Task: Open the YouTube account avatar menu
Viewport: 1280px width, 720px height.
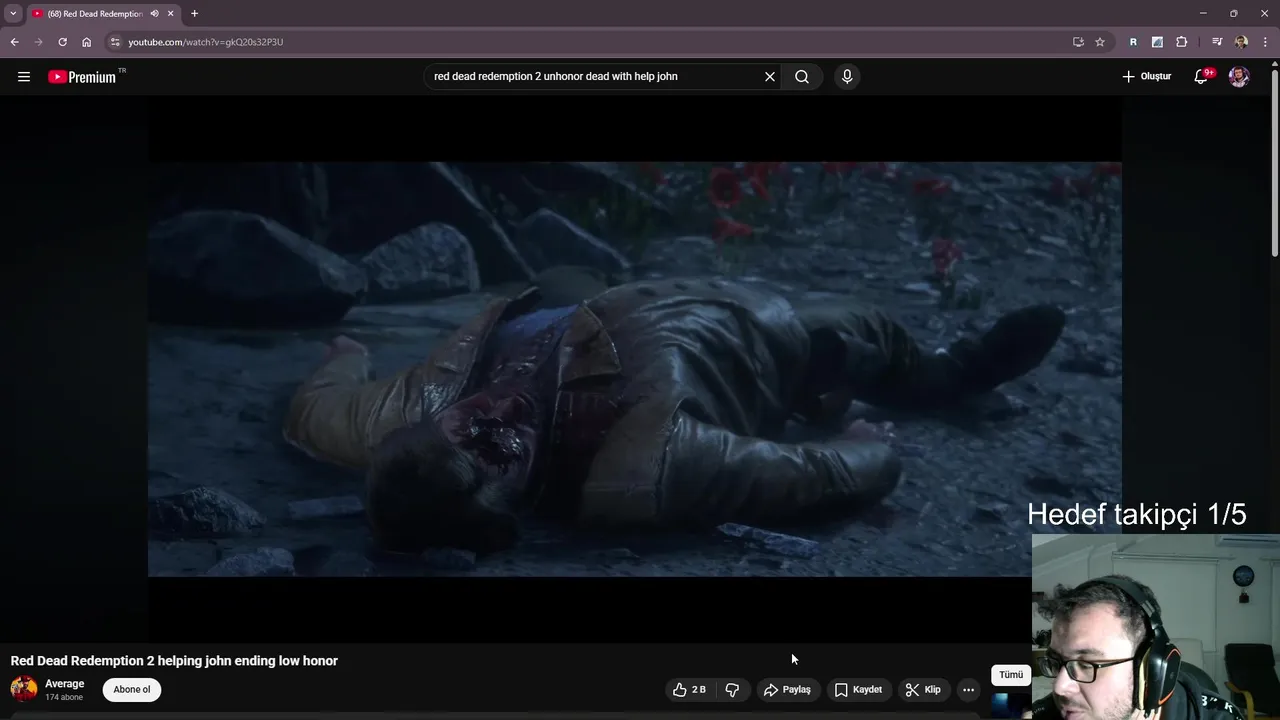Action: pos(1239,77)
